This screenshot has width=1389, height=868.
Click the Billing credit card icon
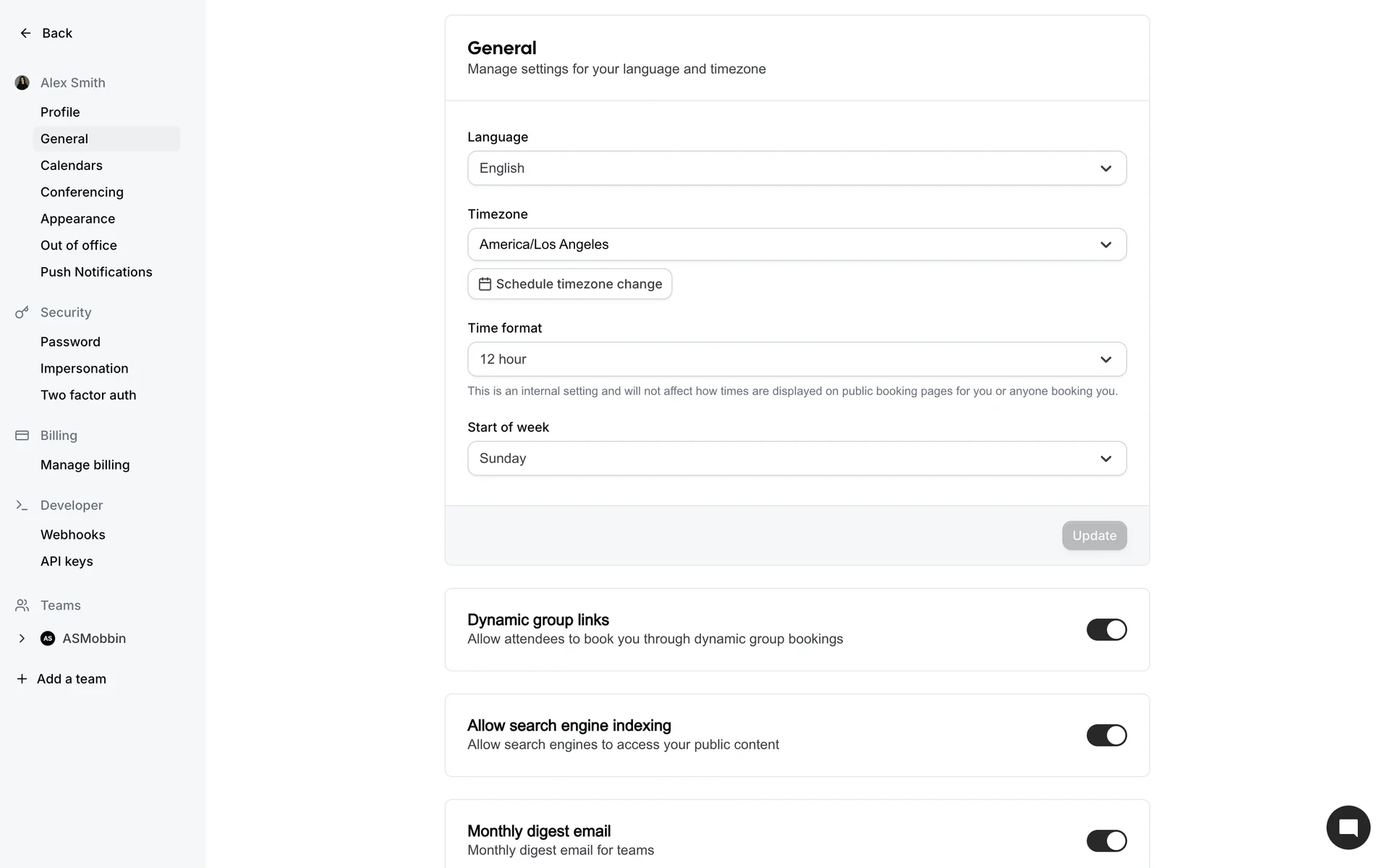click(22, 435)
